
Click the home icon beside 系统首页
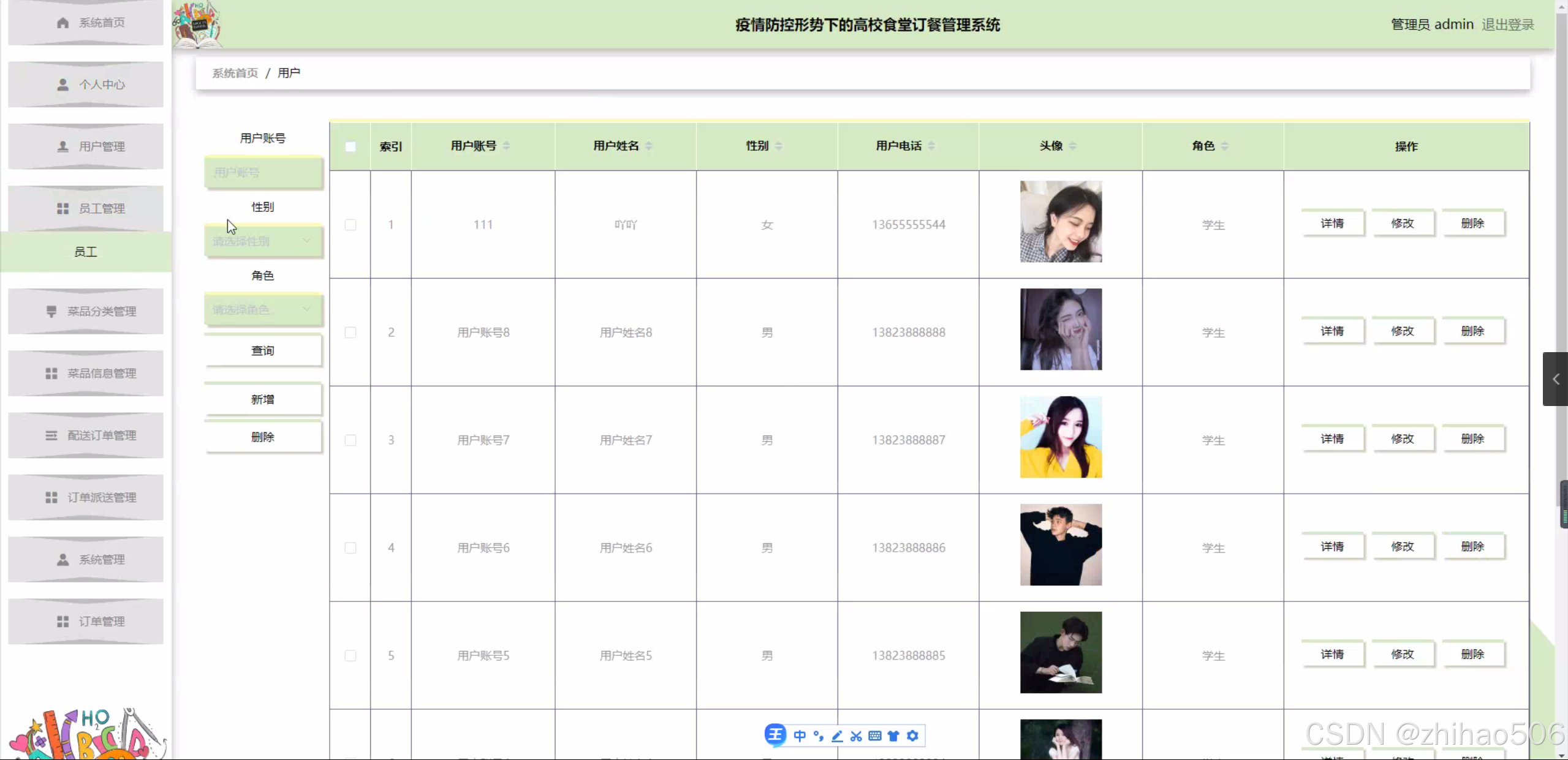point(62,23)
